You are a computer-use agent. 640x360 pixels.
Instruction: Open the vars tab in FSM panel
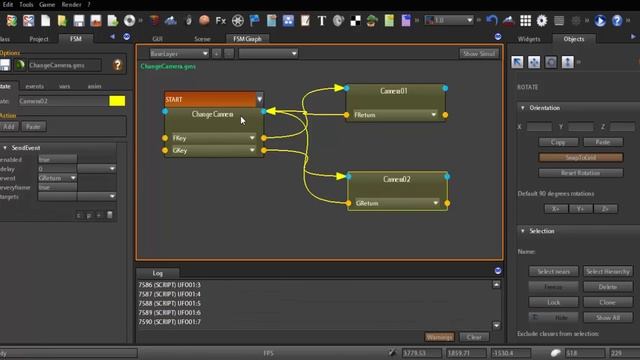[x=64, y=86]
